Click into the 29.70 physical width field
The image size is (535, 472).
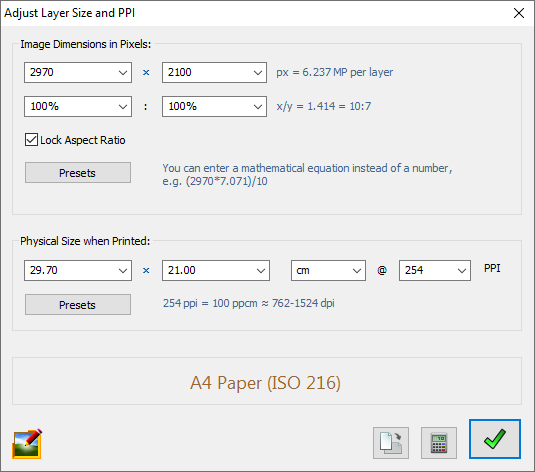pos(70,271)
